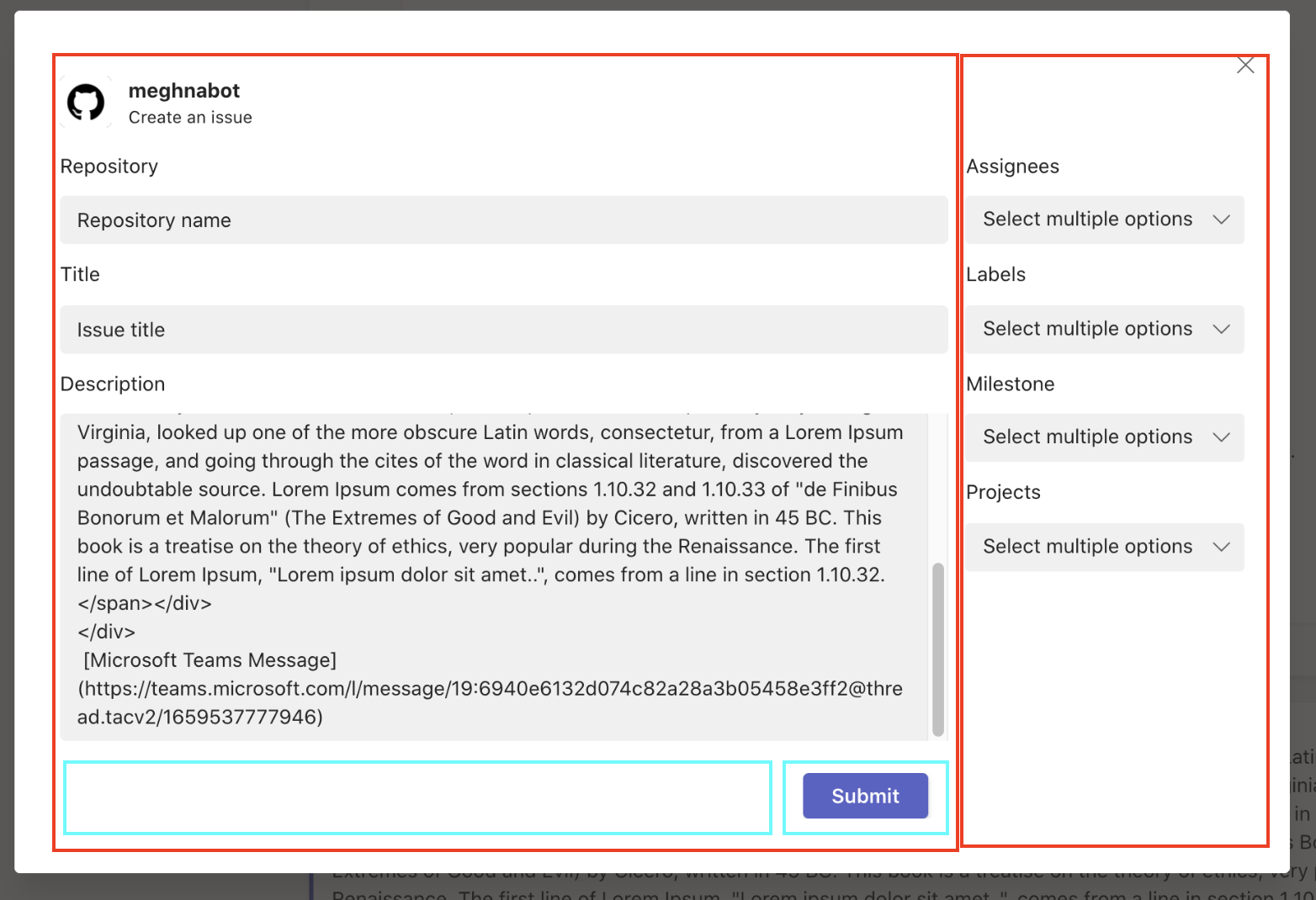Viewport: 1316px width, 900px height.
Task: Click the Create an issue subtitle text
Action: point(190,118)
